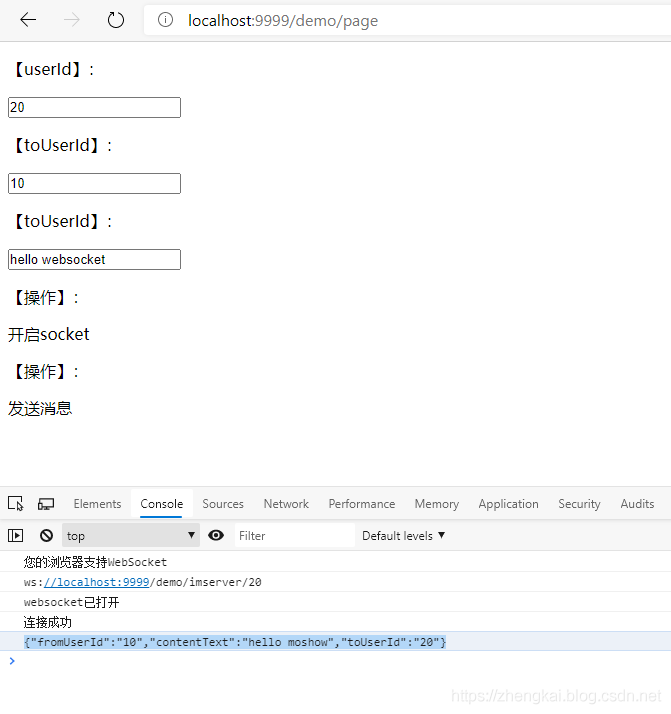Clear the console with the ban icon

coord(46,536)
